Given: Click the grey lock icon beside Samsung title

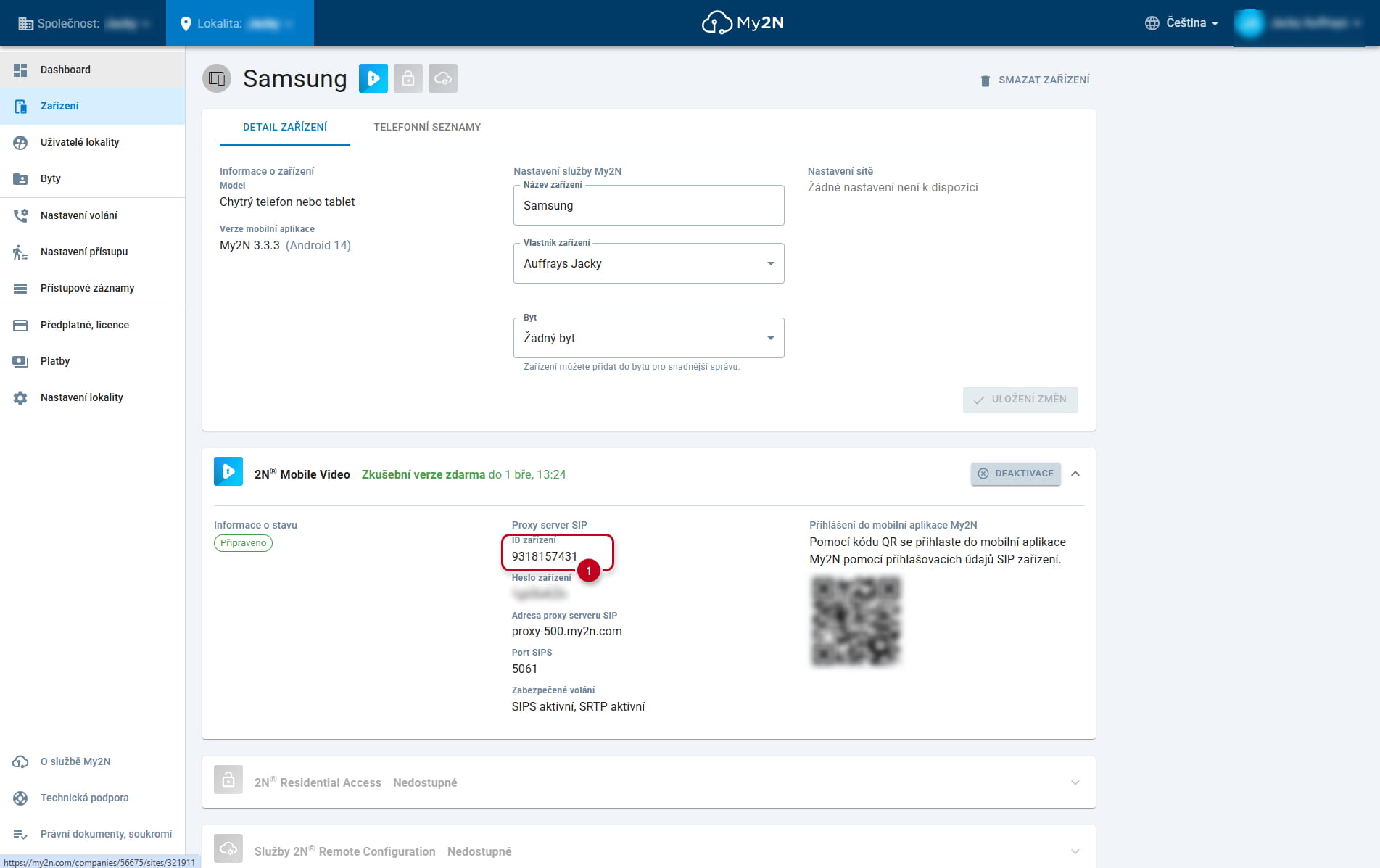Looking at the screenshot, I should pyautogui.click(x=408, y=78).
